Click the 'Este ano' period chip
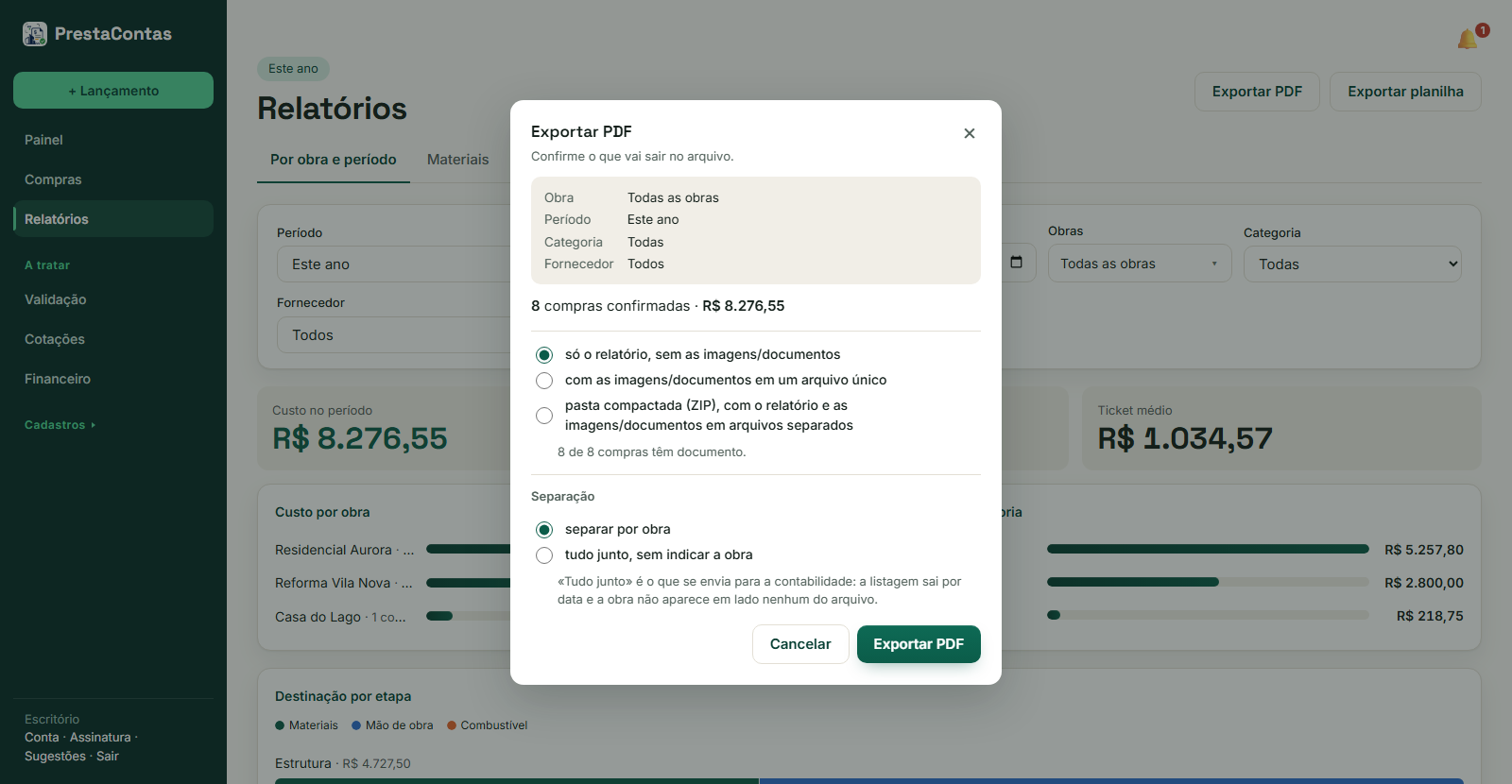 tap(293, 69)
